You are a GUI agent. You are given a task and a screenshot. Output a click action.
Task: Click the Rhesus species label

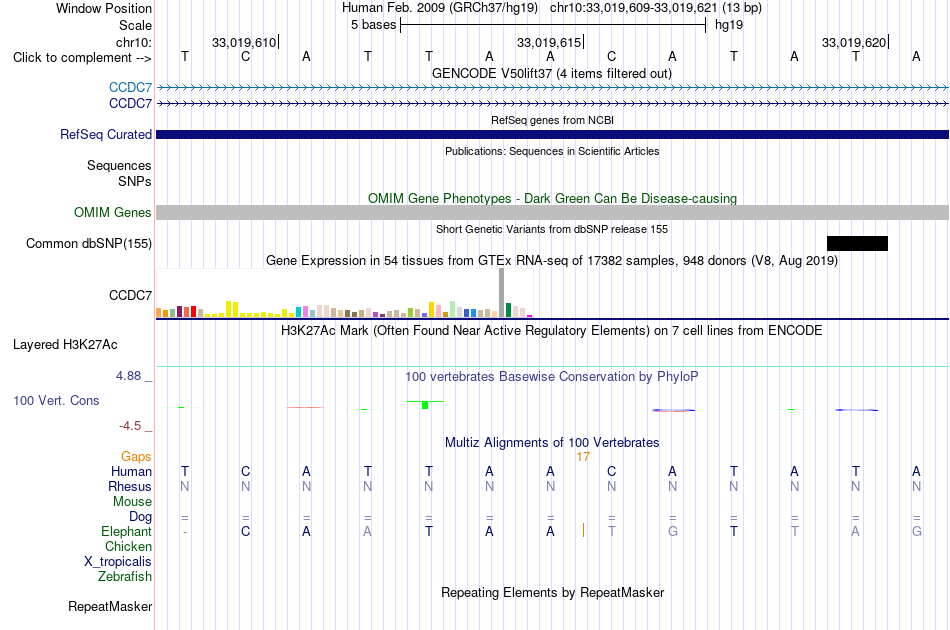(130, 486)
